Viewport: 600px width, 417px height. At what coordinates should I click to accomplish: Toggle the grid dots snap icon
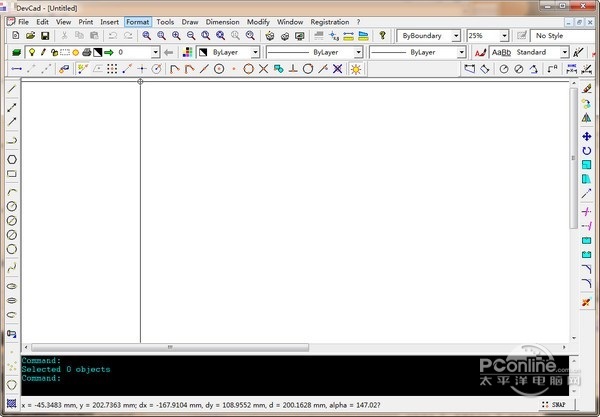pyautogui.click(x=112, y=69)
